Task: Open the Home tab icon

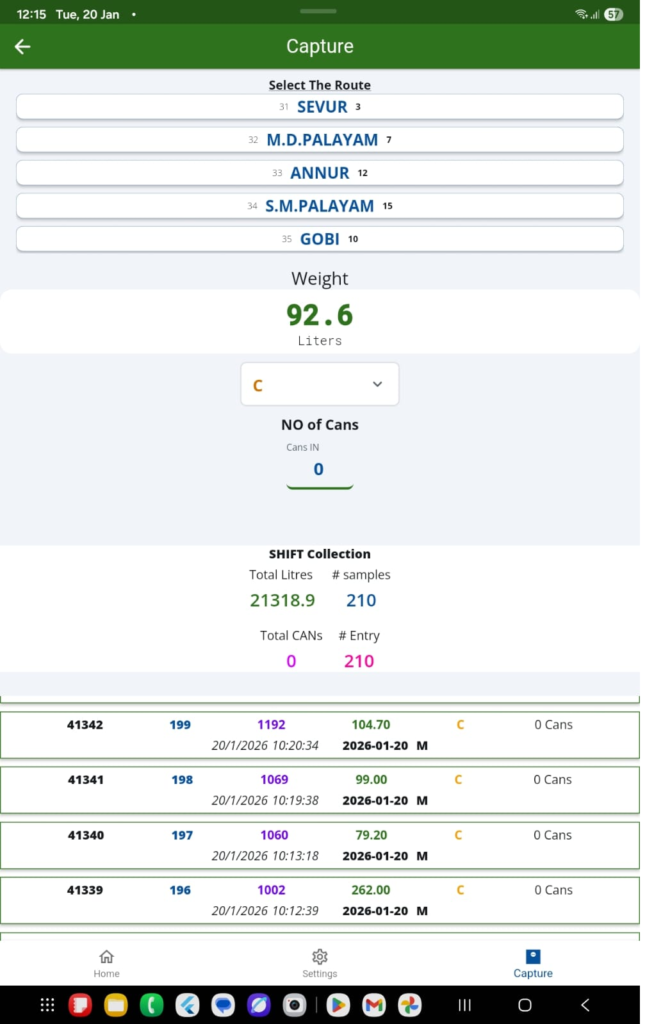Action: click(107, 957)
